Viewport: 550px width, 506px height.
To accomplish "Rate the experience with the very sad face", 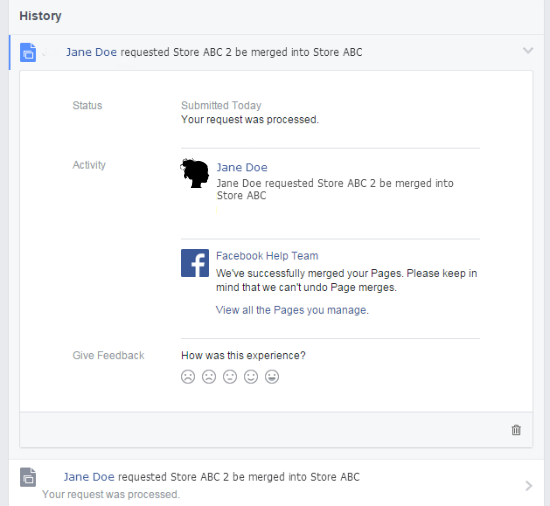I will (x=188, y=377).
